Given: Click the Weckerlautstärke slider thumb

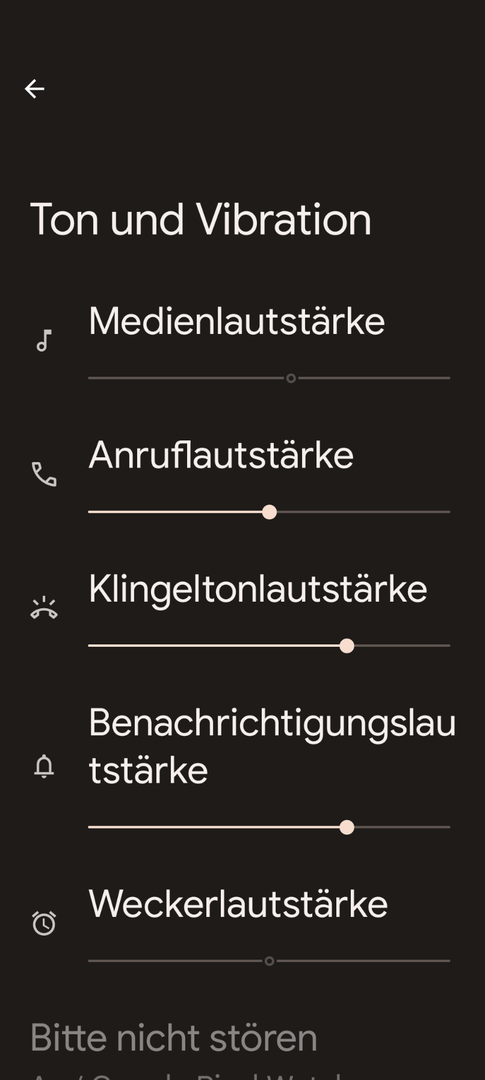Looking at the screenshot, I should [x=269, y=961].
